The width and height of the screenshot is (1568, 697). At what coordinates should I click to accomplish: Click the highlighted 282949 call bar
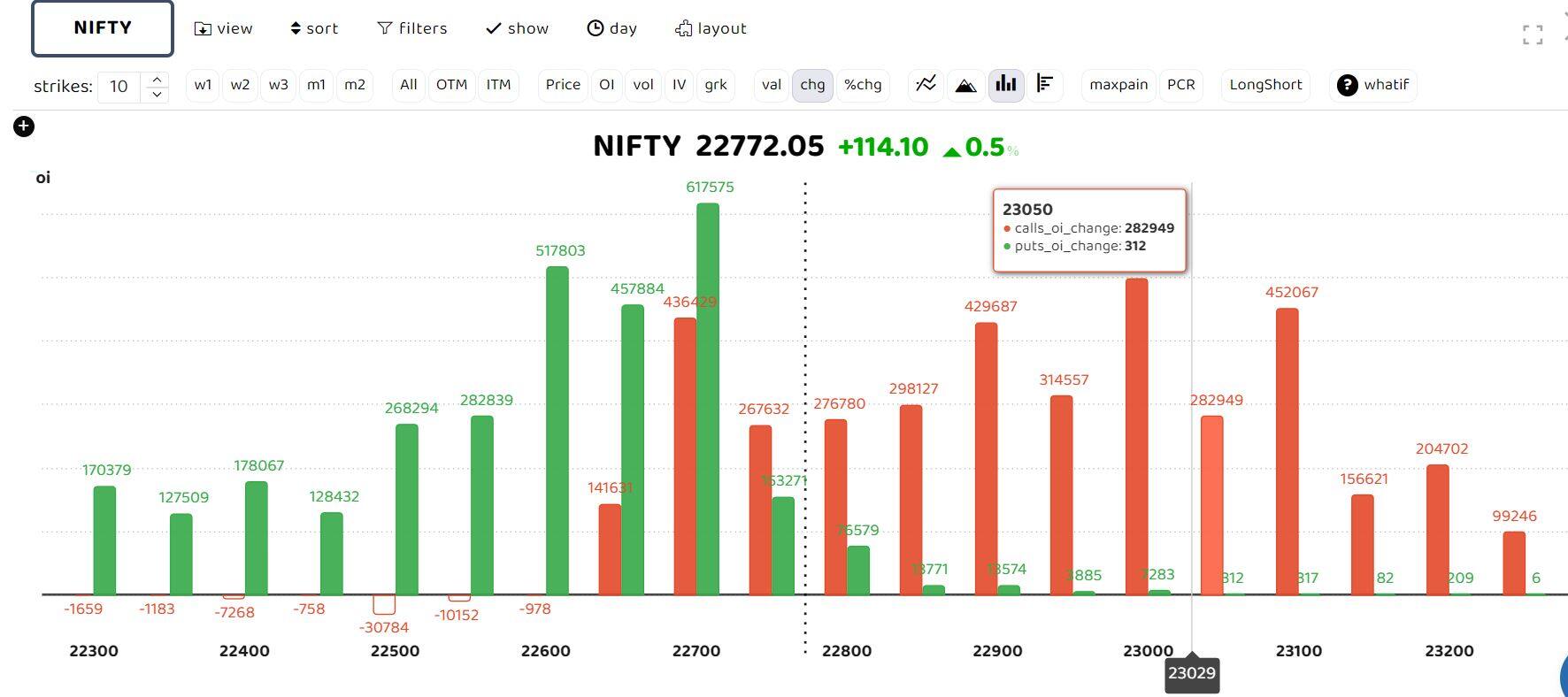pos(1212,505)
